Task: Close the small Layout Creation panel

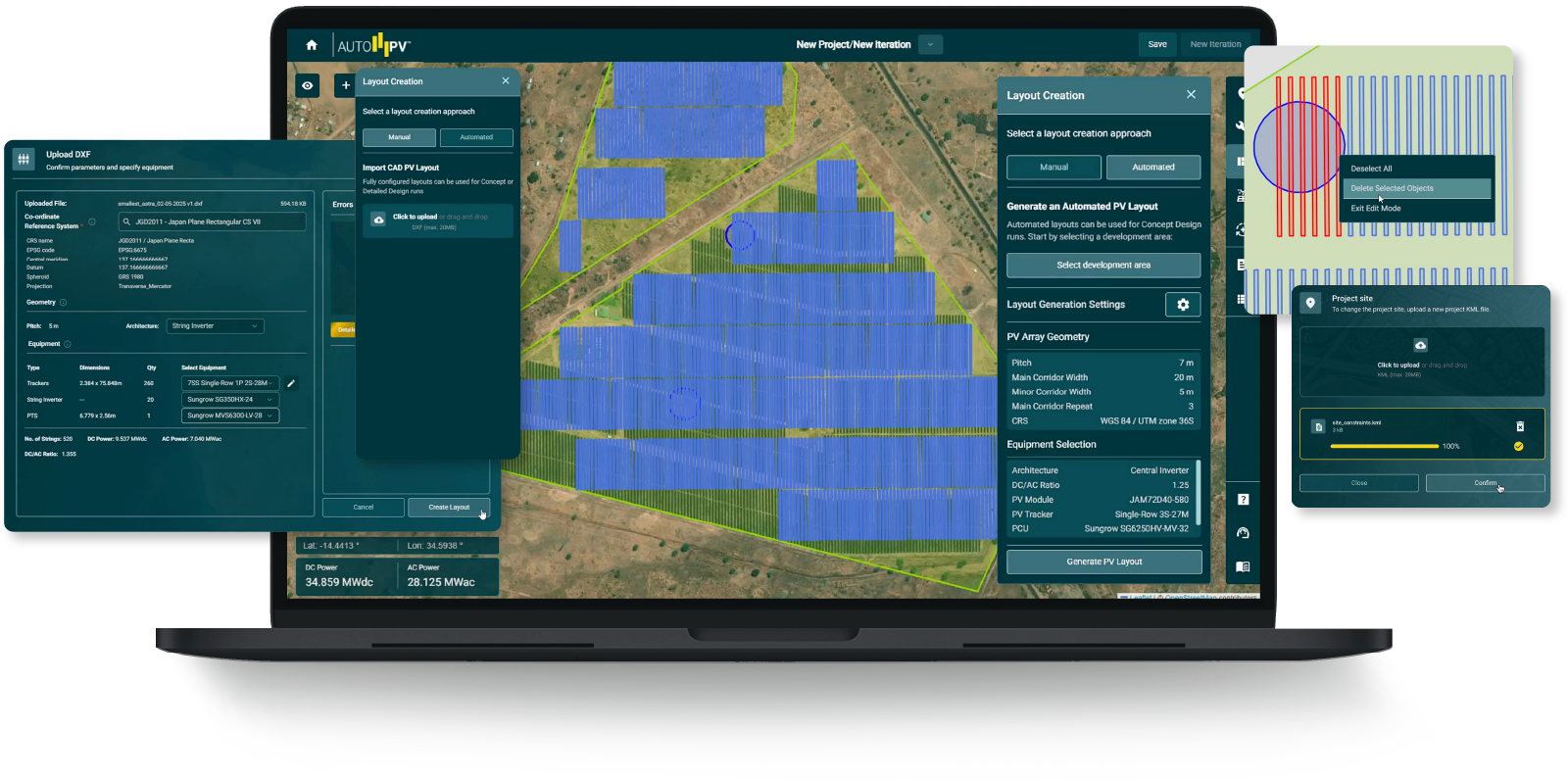Action: (x=506, y=81)
